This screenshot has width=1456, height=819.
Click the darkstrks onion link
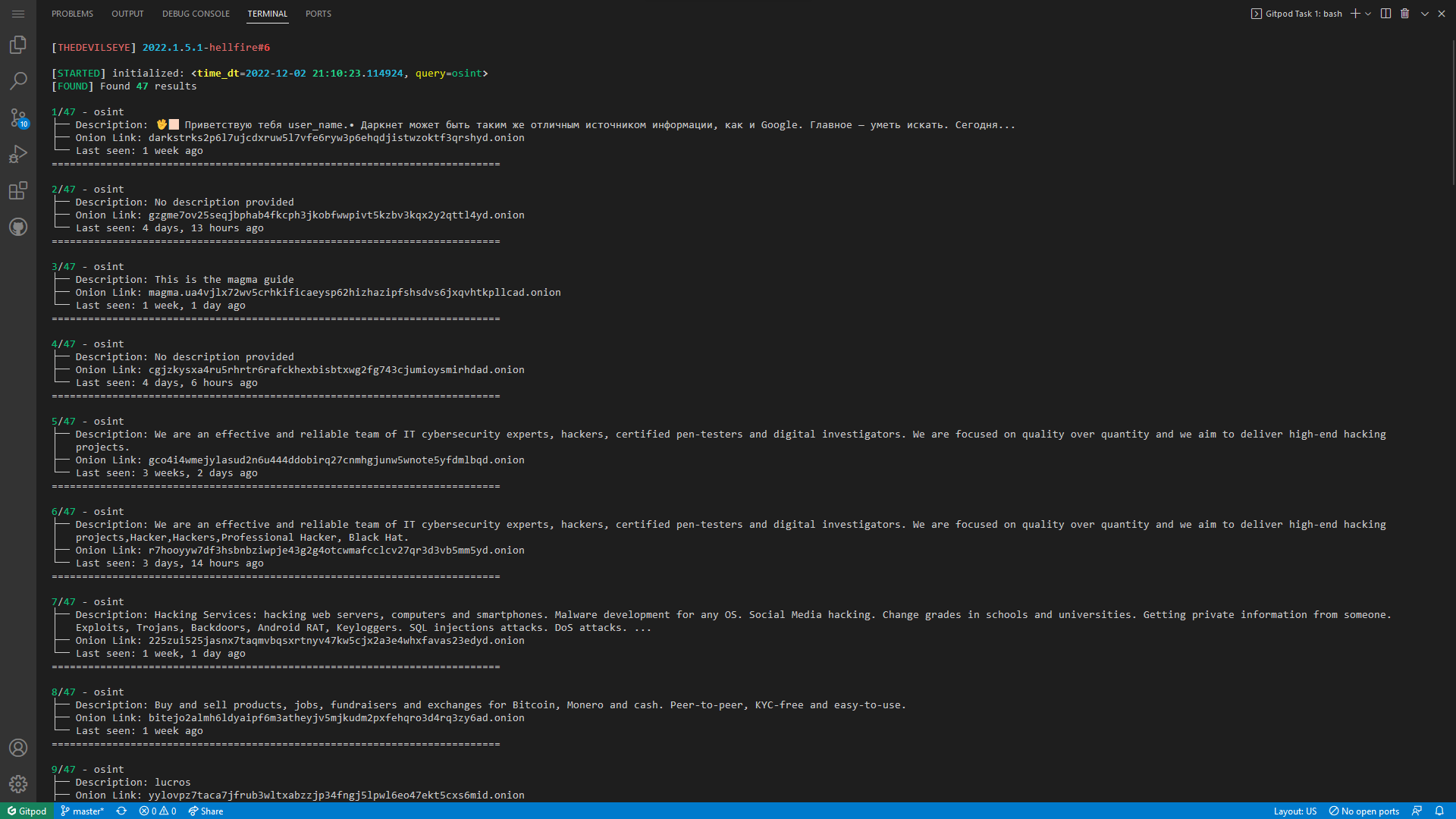(x=336, y=138)
